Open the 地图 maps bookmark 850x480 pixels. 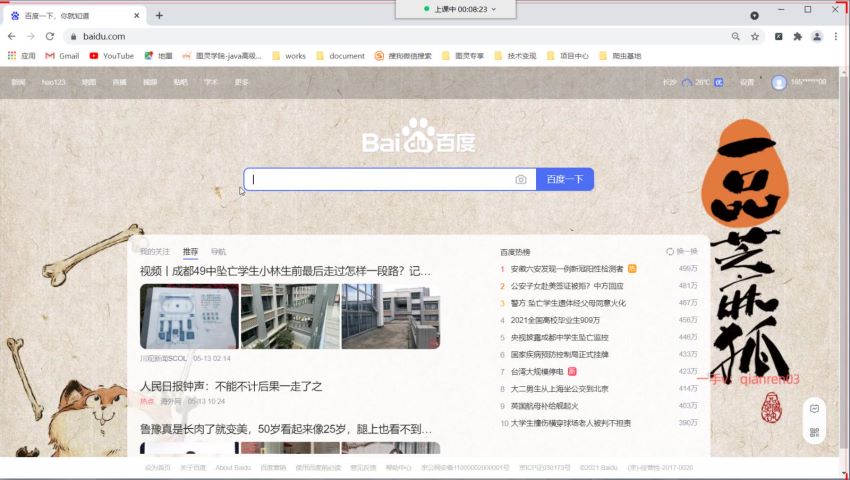(158, 56)
